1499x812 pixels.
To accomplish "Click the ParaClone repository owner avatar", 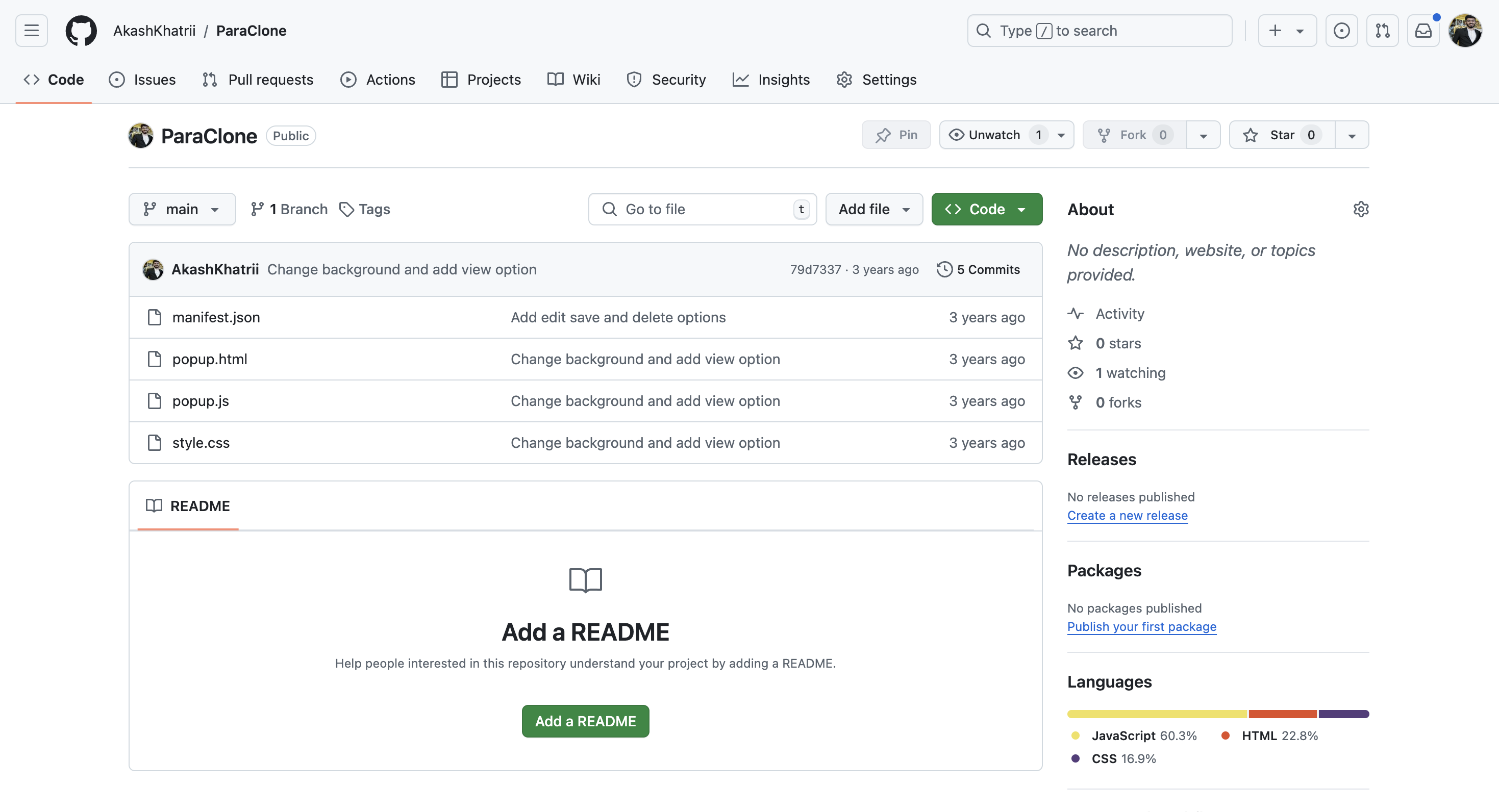I will [x=141, y=136].
